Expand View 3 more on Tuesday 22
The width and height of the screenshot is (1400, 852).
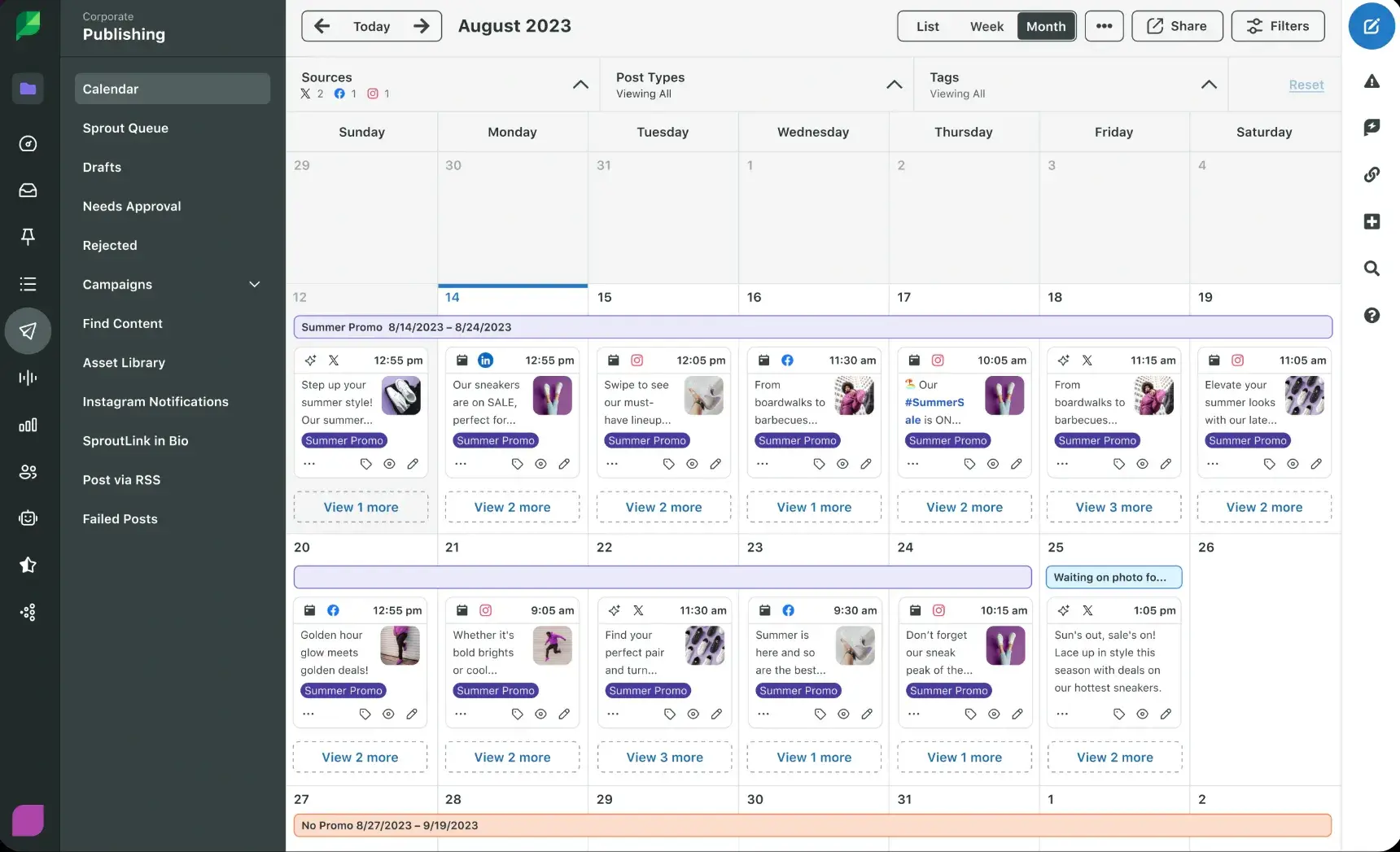point(664,757)
